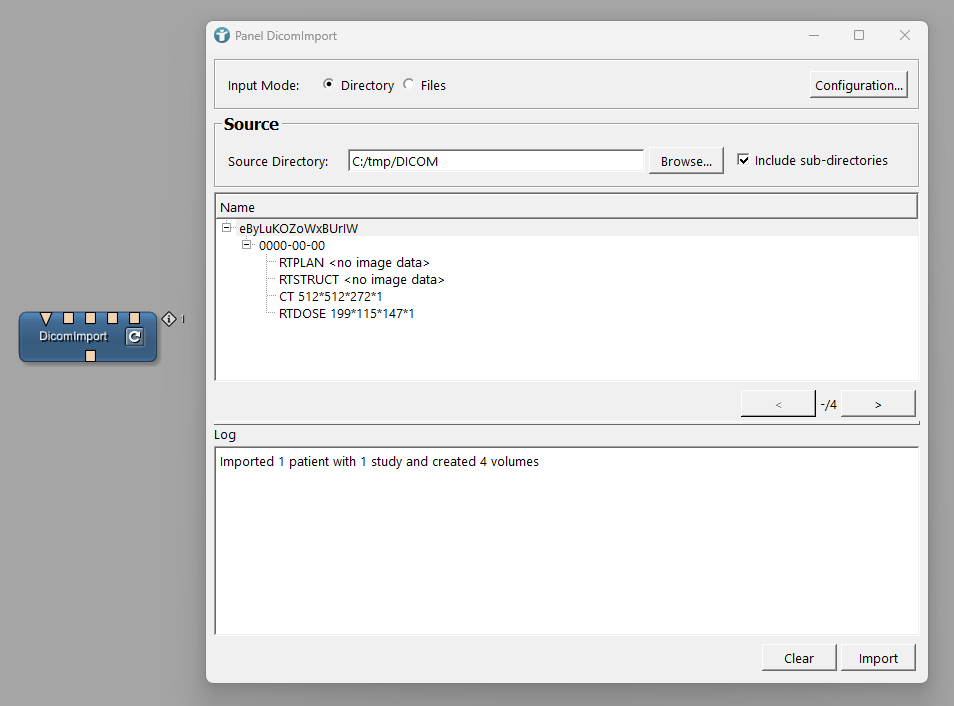Select the CT 512*512*272*1 volume
The image size is (954, 706).
point(330,297)
